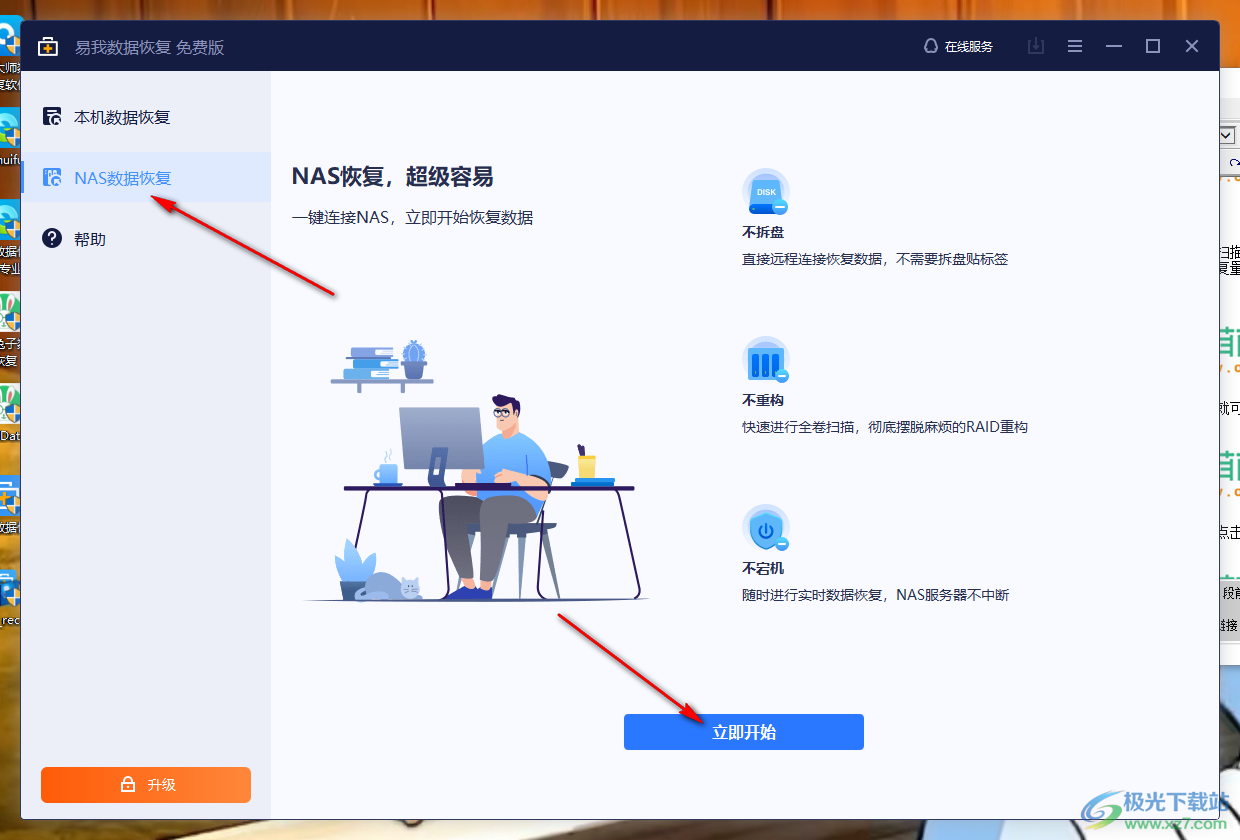Click the orange 升级 upgrade button
This screenshot has width=1240, height=840.
click(x=146, y=785)
